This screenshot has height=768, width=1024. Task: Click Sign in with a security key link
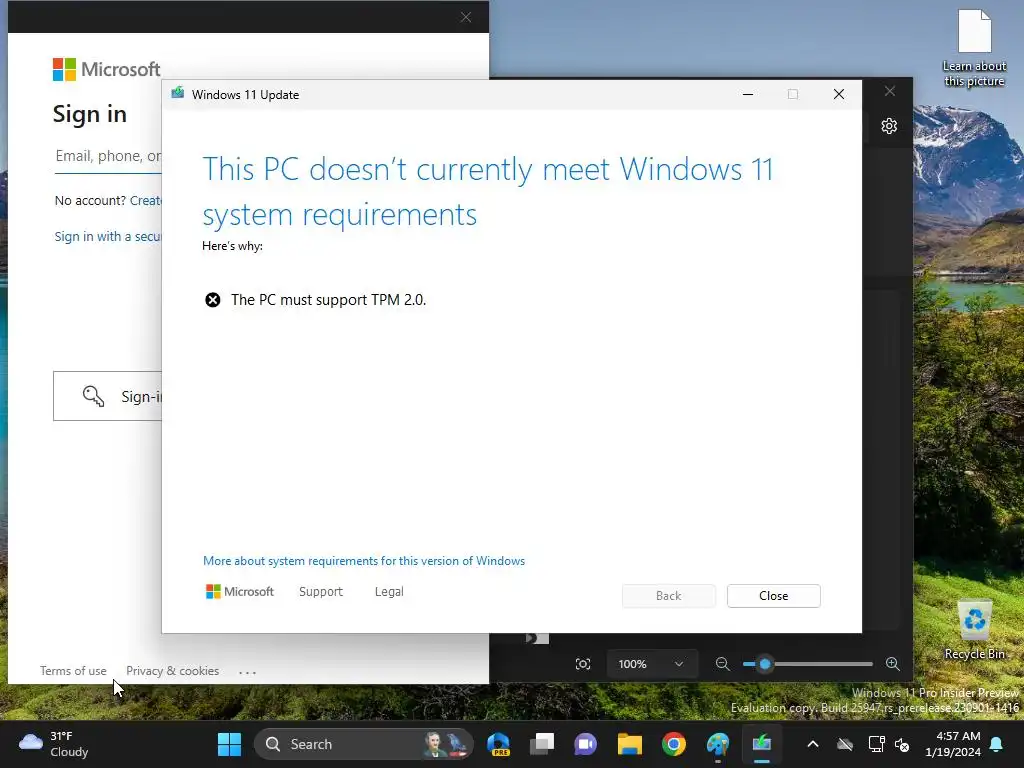[108, 236]
